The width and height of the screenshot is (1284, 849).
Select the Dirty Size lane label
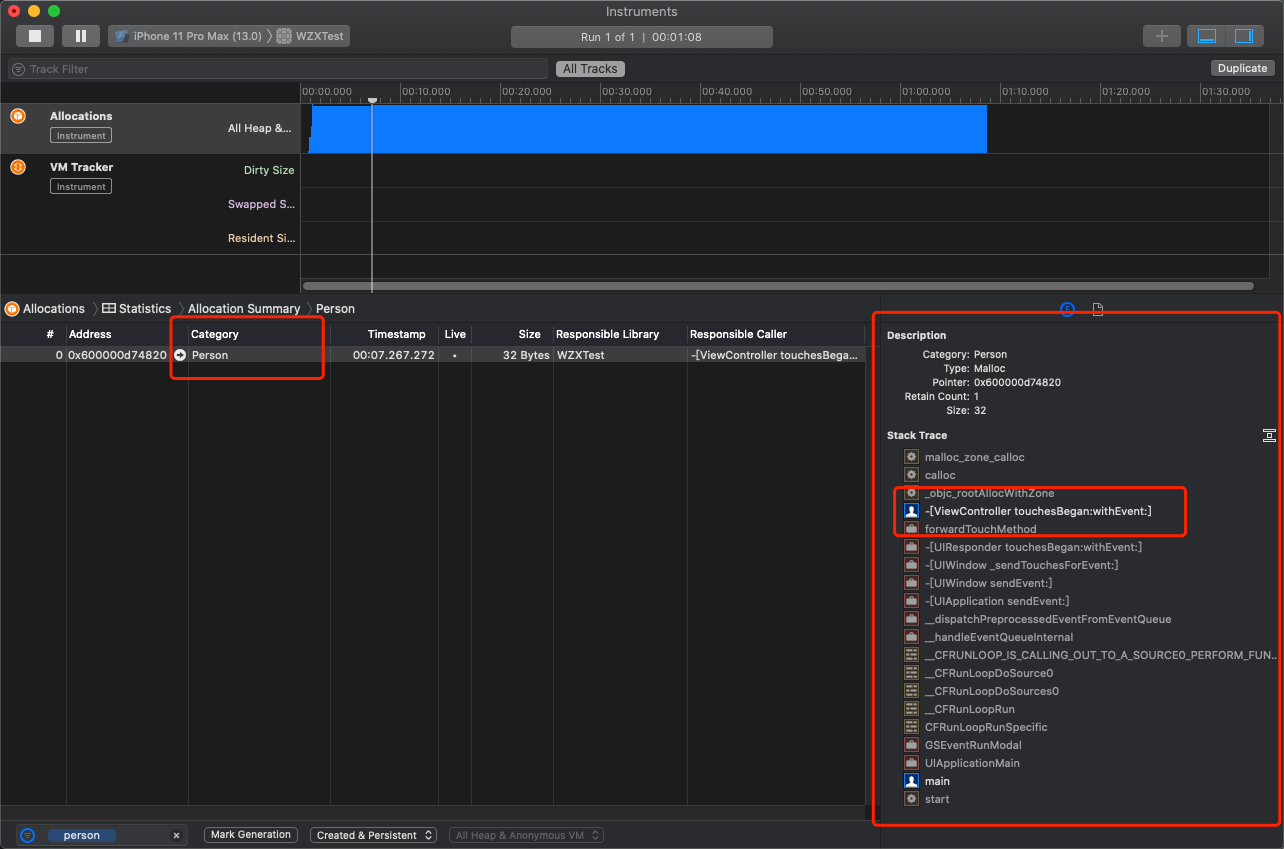point(269,170)
